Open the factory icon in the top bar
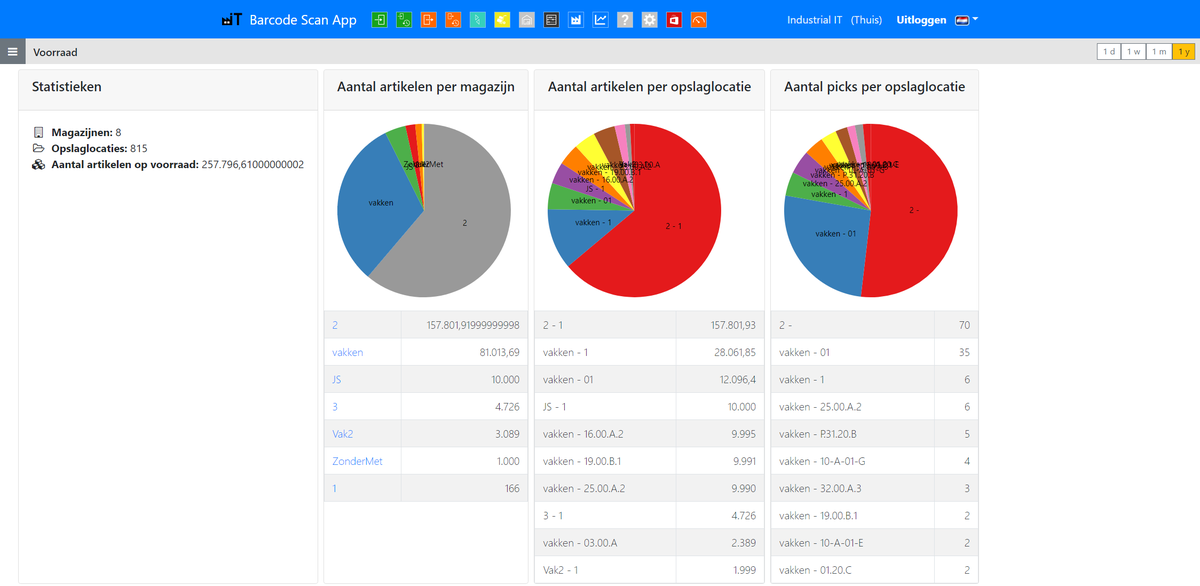 coord(575,19)
